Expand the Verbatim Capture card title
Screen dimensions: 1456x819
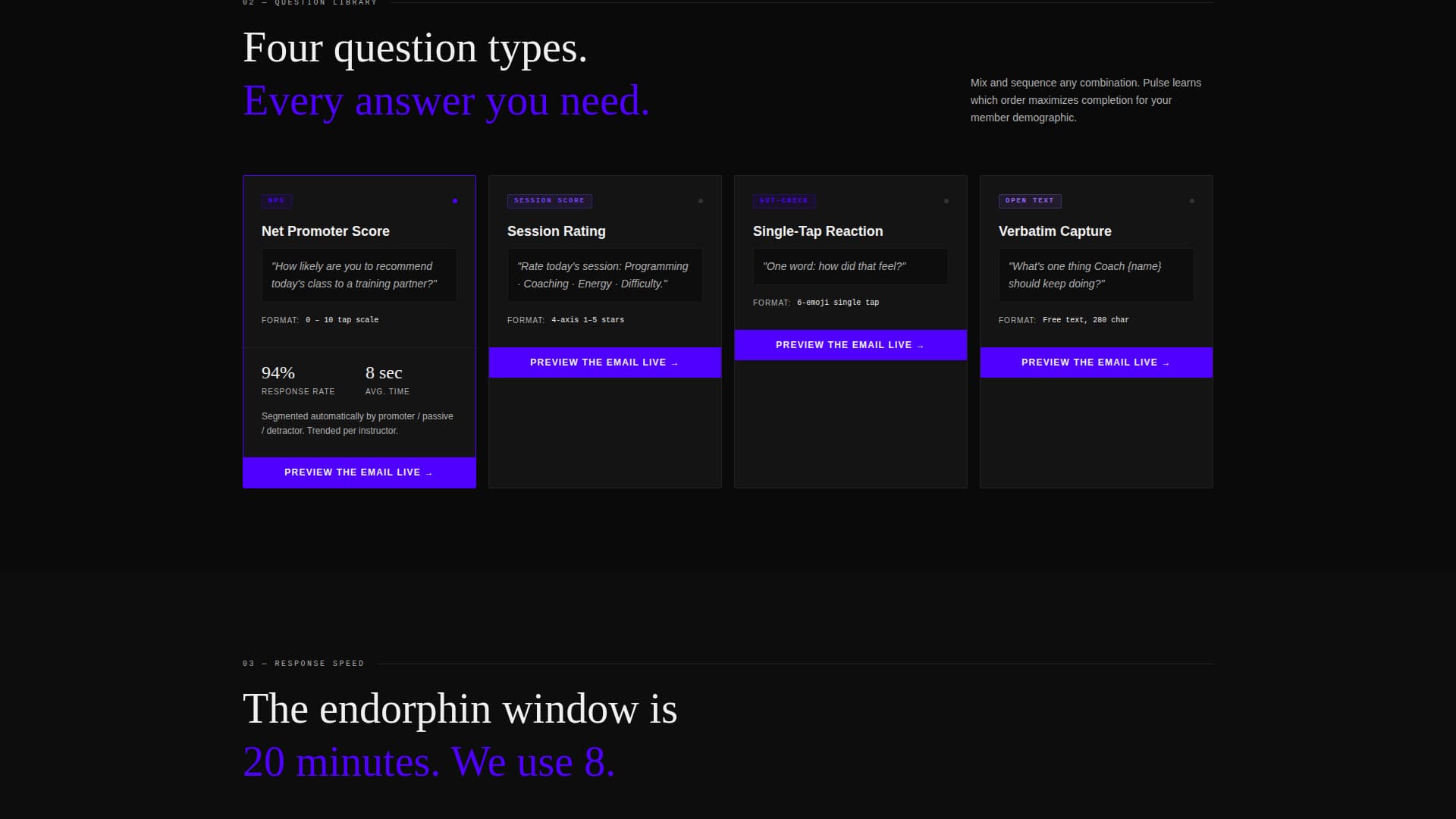[1054, 231]
